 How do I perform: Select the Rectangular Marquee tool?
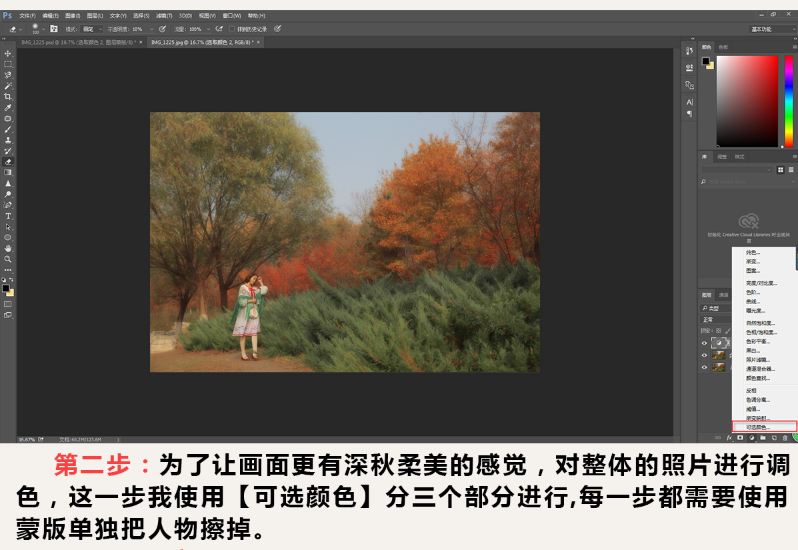click(8, 64)
